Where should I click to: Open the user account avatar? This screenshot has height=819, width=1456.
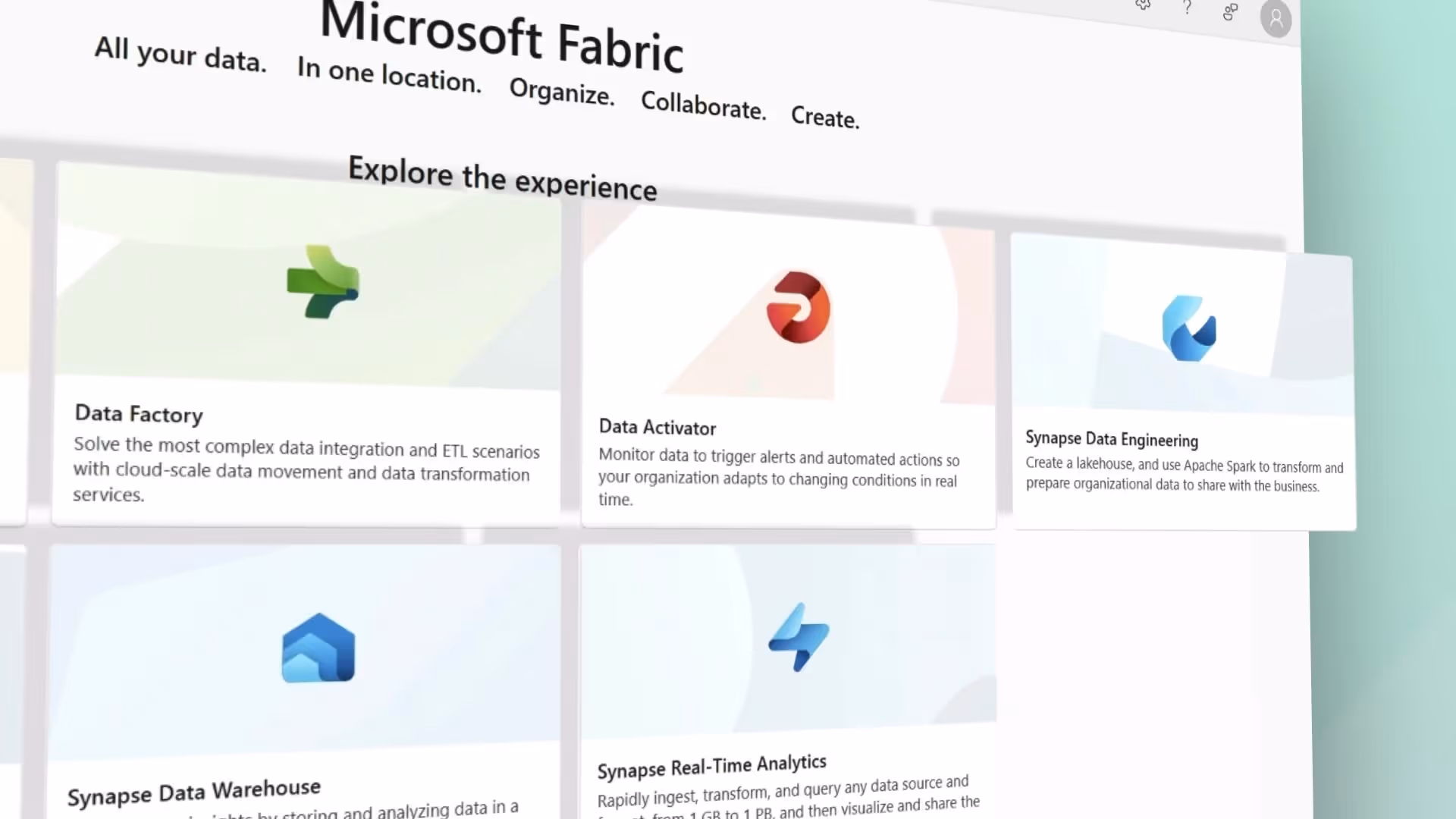[x=1276, y=18]
